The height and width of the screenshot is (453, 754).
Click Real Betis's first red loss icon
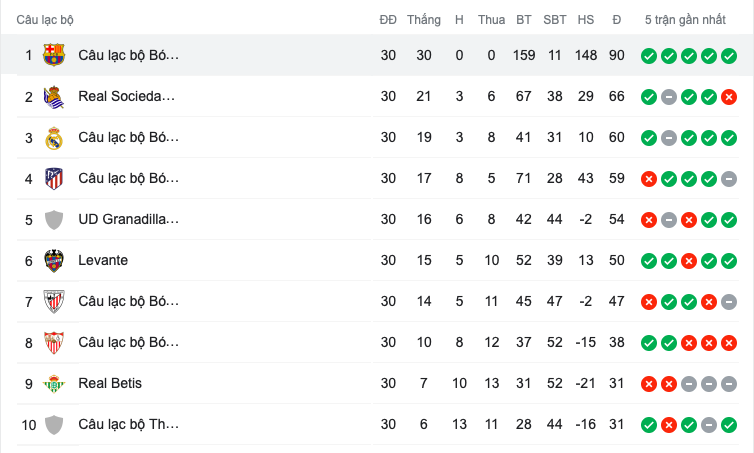tap(649, 383)
